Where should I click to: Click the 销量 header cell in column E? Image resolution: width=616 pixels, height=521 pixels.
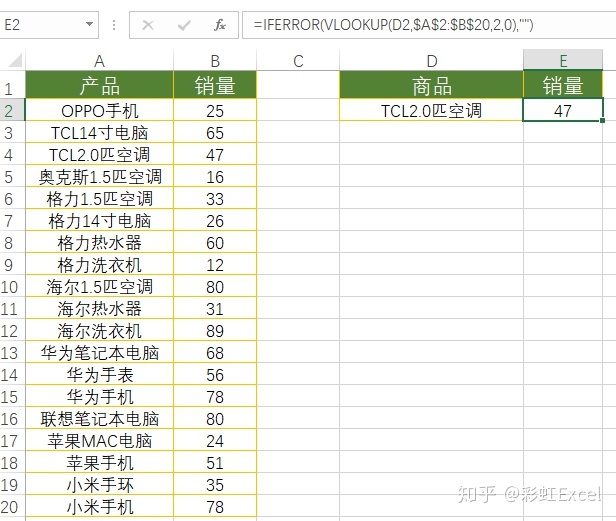(x=563, y=85)
